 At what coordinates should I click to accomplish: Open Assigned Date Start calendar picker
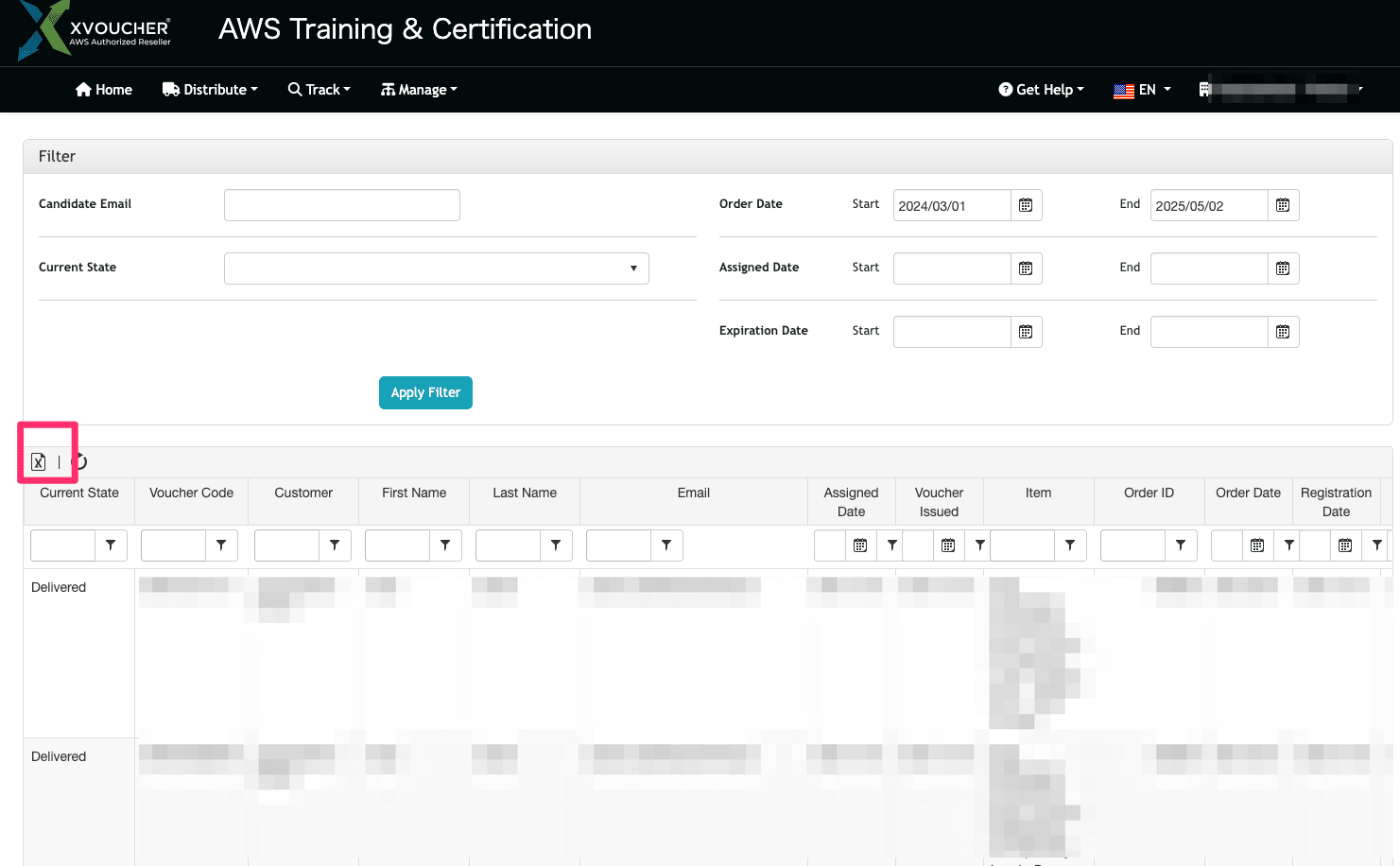1026,268
